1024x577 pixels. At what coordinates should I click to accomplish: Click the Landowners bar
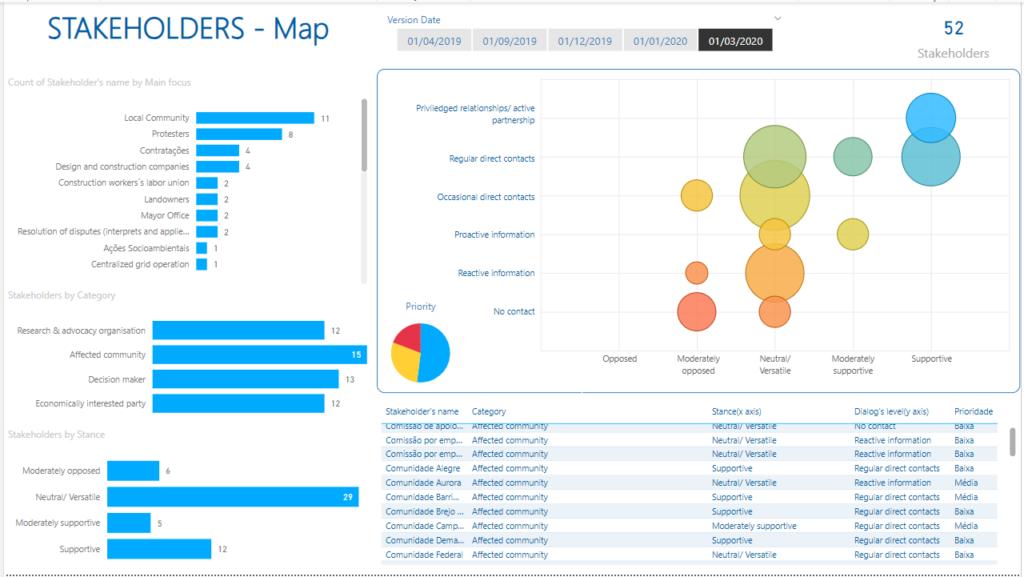pyautogui.click(x=206, y=199)
